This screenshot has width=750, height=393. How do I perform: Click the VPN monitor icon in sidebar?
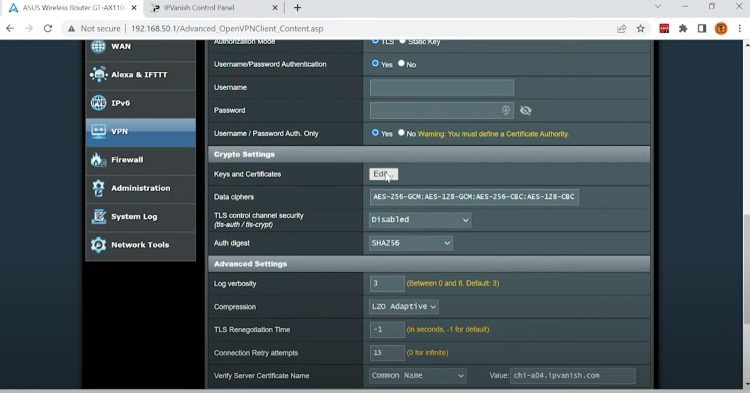coord(99,131)
